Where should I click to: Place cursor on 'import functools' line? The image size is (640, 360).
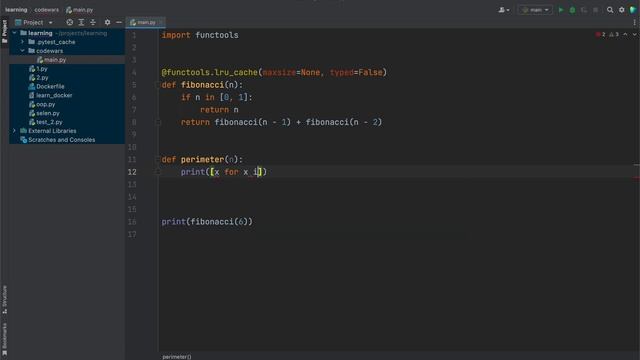(x=200, y=35)
